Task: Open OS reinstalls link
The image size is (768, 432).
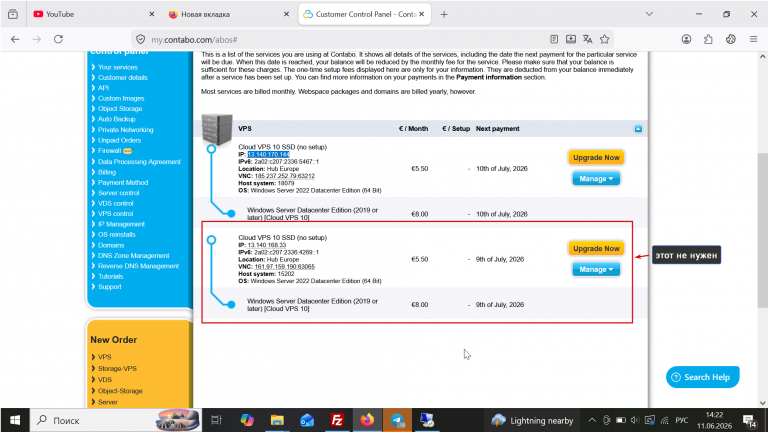Action: [117, 235]
